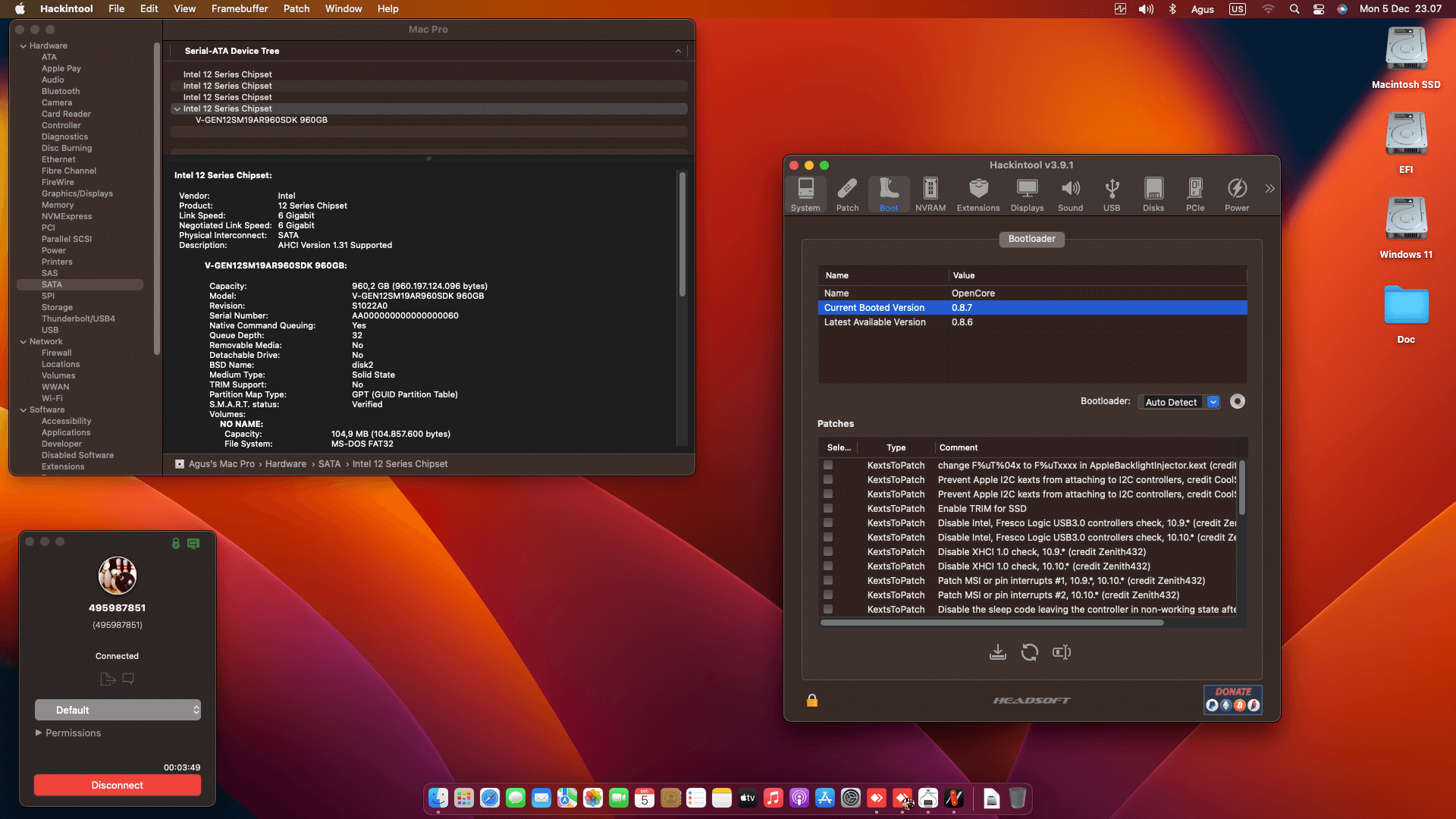1456x819 pixels.
Task: Open the NVRAM section in Hackintool
Action: coord(930,194)
